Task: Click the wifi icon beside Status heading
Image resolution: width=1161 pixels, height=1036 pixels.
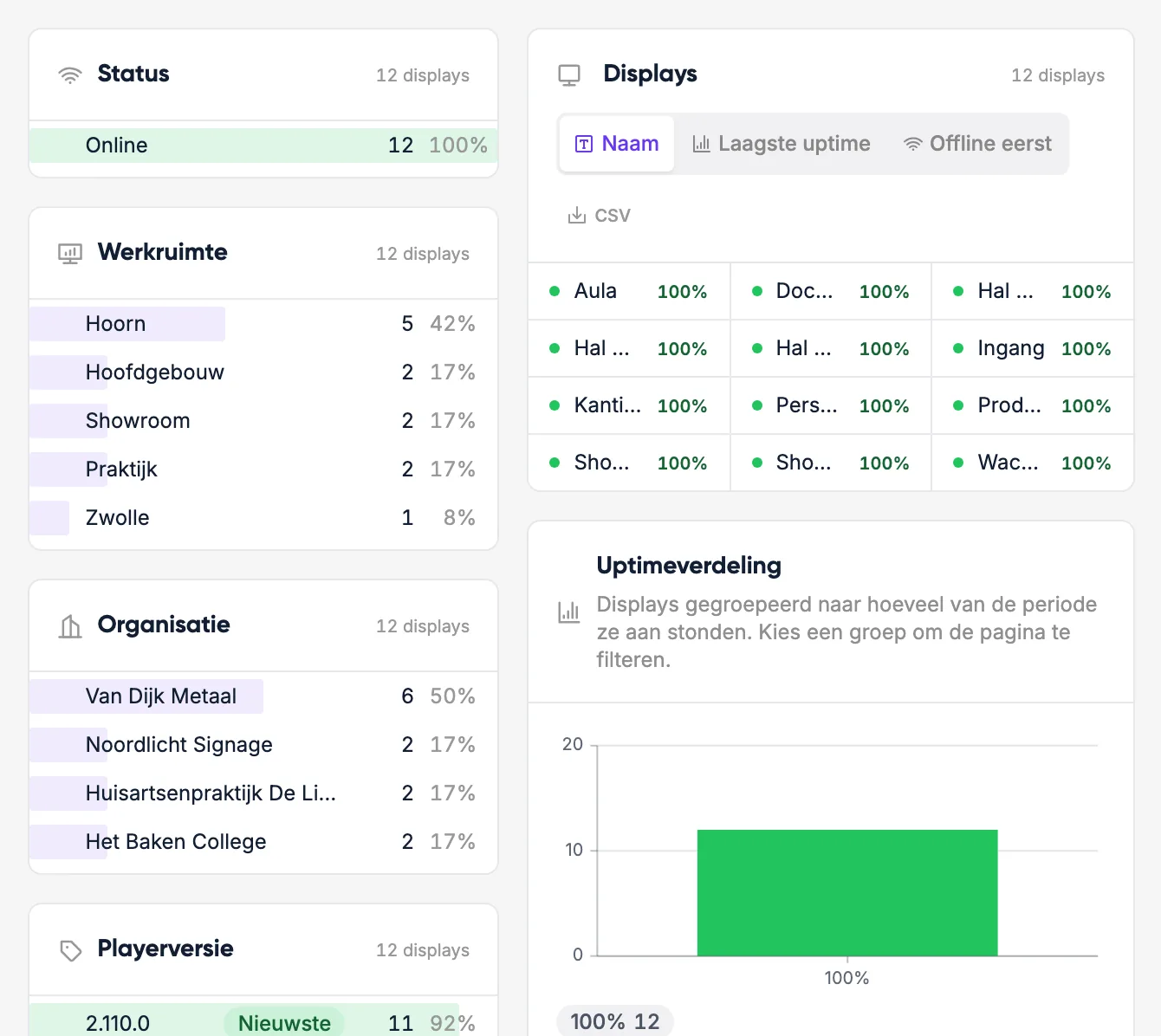Action: point(70,74)
